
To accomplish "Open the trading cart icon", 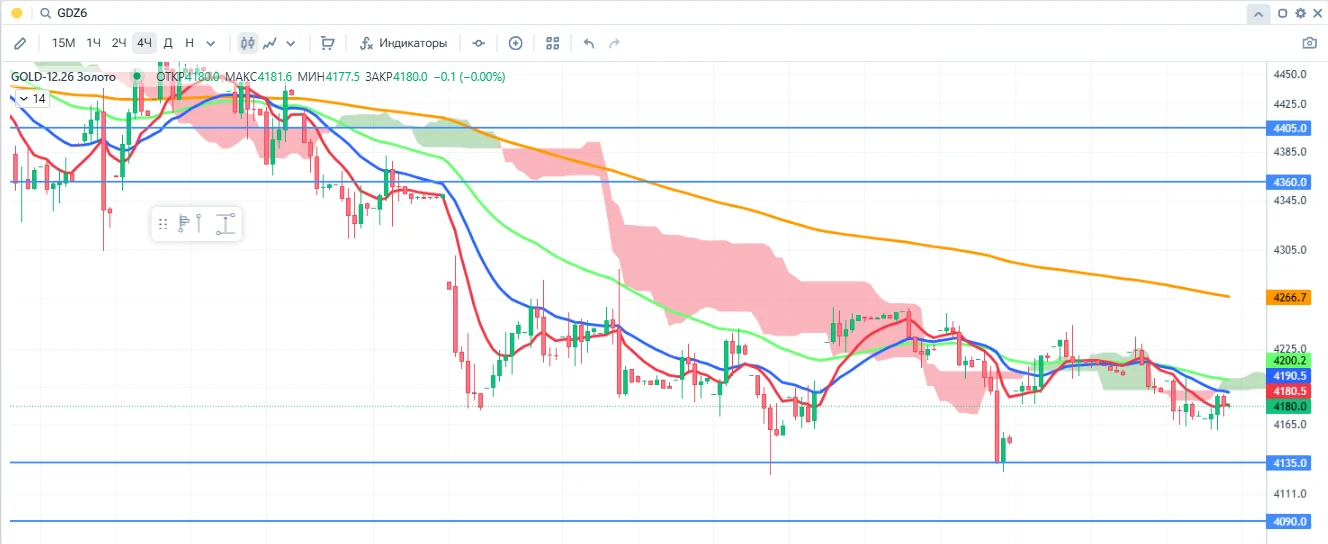I will [x=327, y=43].
